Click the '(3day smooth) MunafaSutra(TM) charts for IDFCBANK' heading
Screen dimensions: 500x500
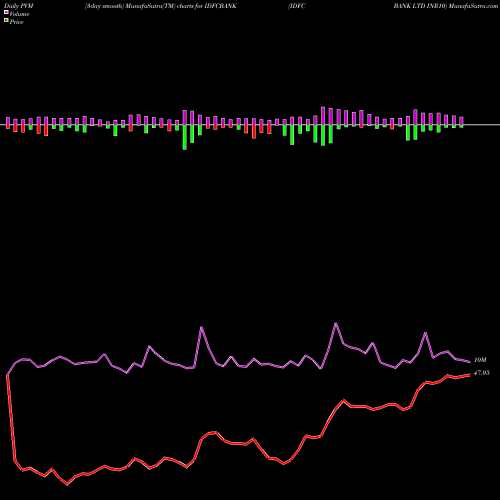[x=161, y=6]
